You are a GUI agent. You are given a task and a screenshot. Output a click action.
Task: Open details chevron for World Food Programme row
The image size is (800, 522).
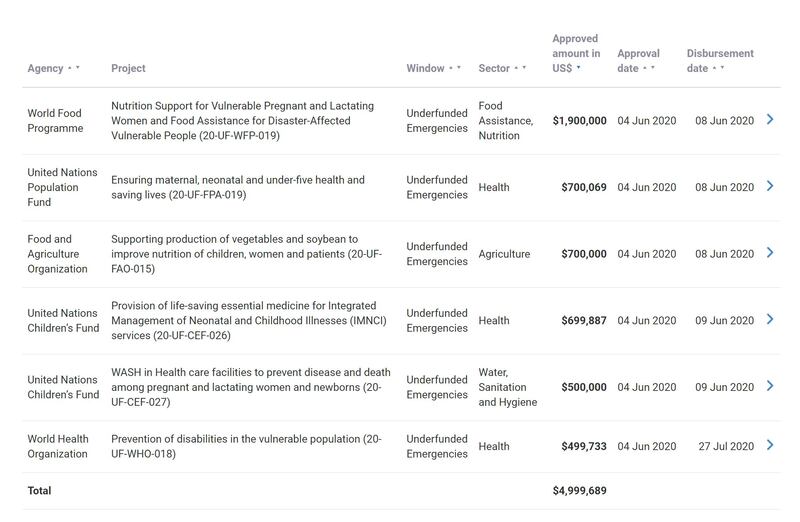tap(770, 119)
